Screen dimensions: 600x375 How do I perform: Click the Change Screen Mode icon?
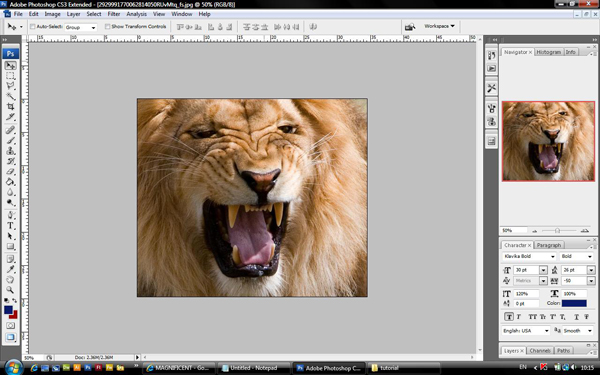click(x=10, y=337)
